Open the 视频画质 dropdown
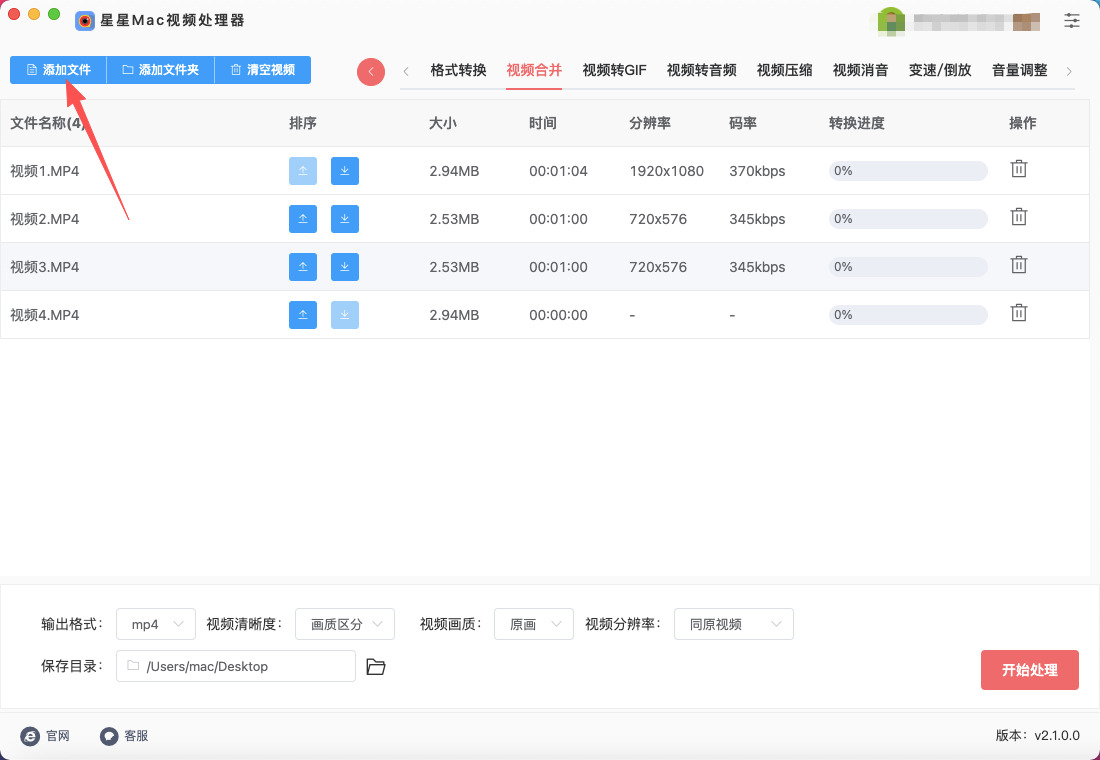This screenshot has width=1100, height=760. click(533, 624)
